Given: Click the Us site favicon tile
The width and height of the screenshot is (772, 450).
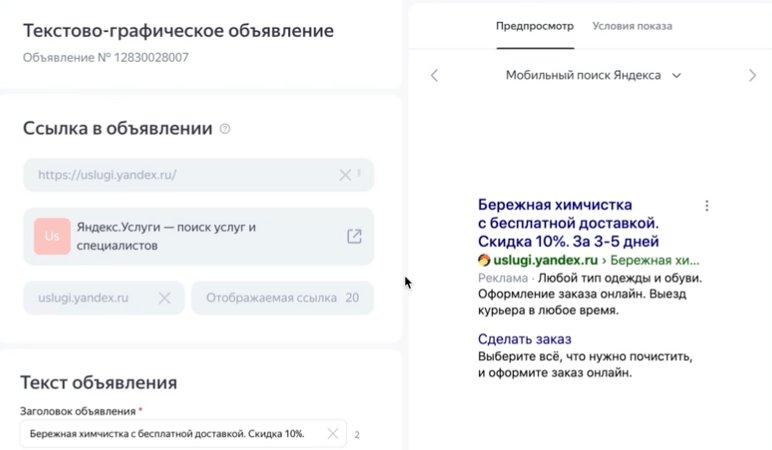Looking at the screenshot, I should 52,236.
